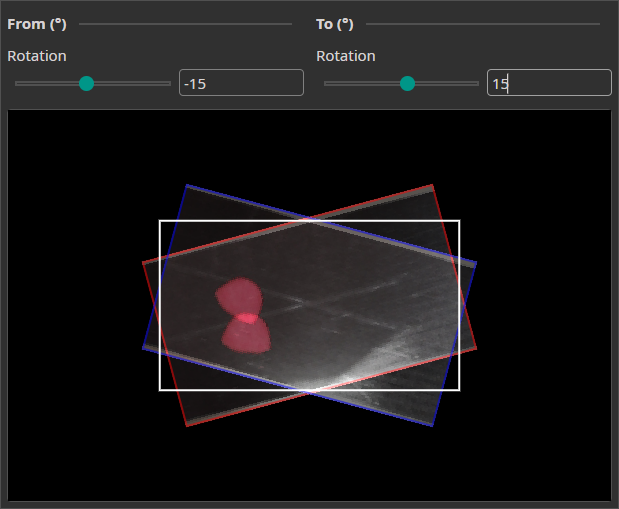Click the From slider track left of handle

(45, 84)
